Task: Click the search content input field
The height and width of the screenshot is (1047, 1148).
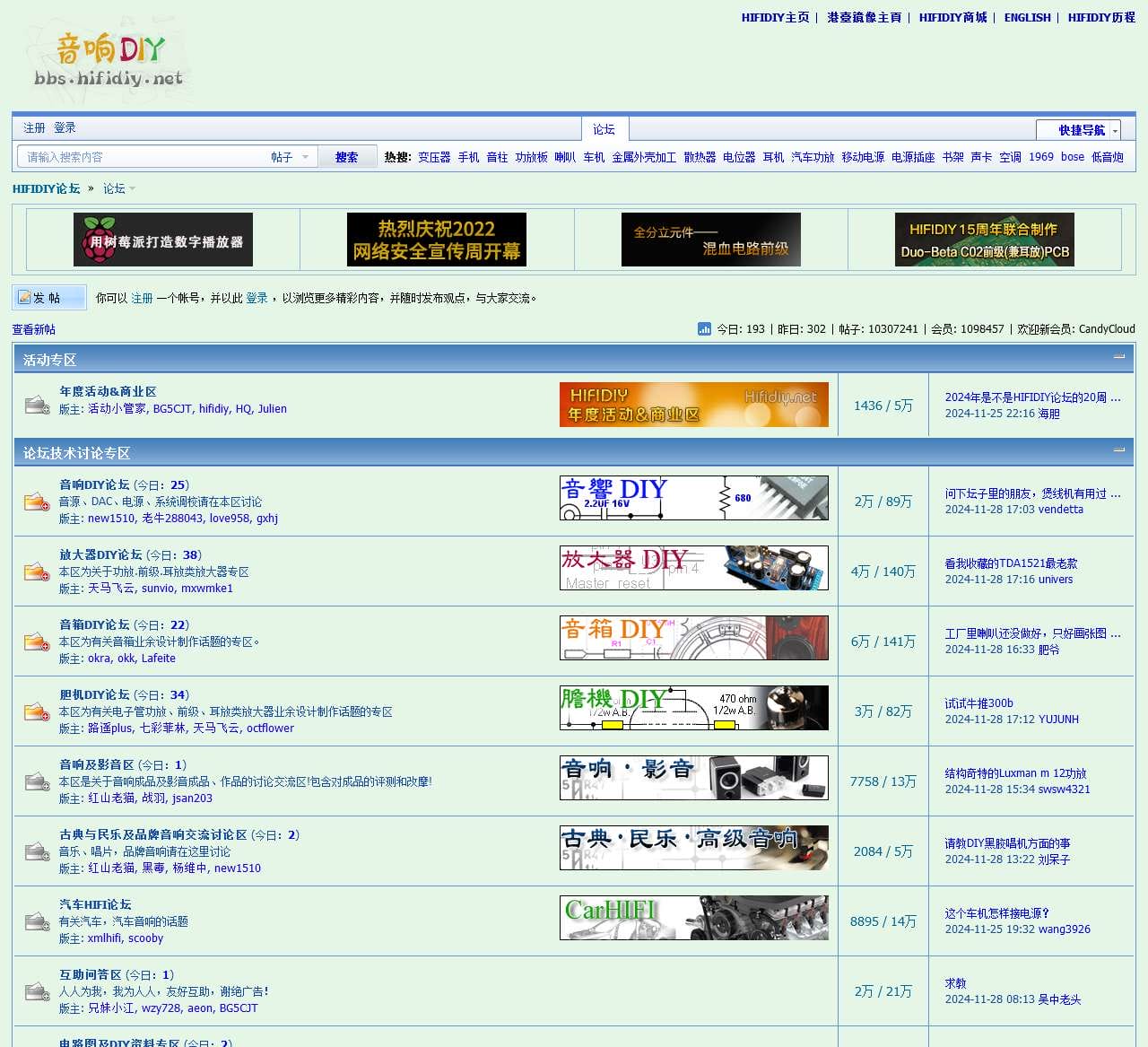Action: point(143,157)
